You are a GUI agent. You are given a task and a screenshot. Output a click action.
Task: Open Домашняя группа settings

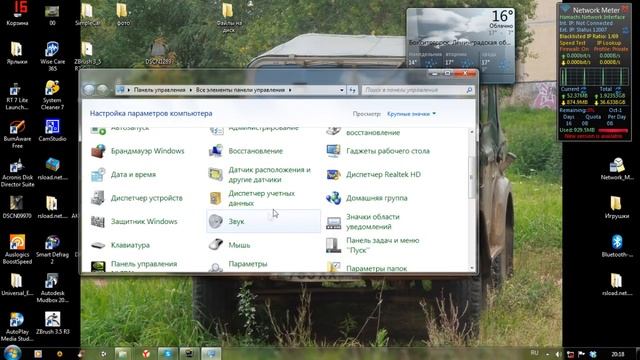[367, 198]
